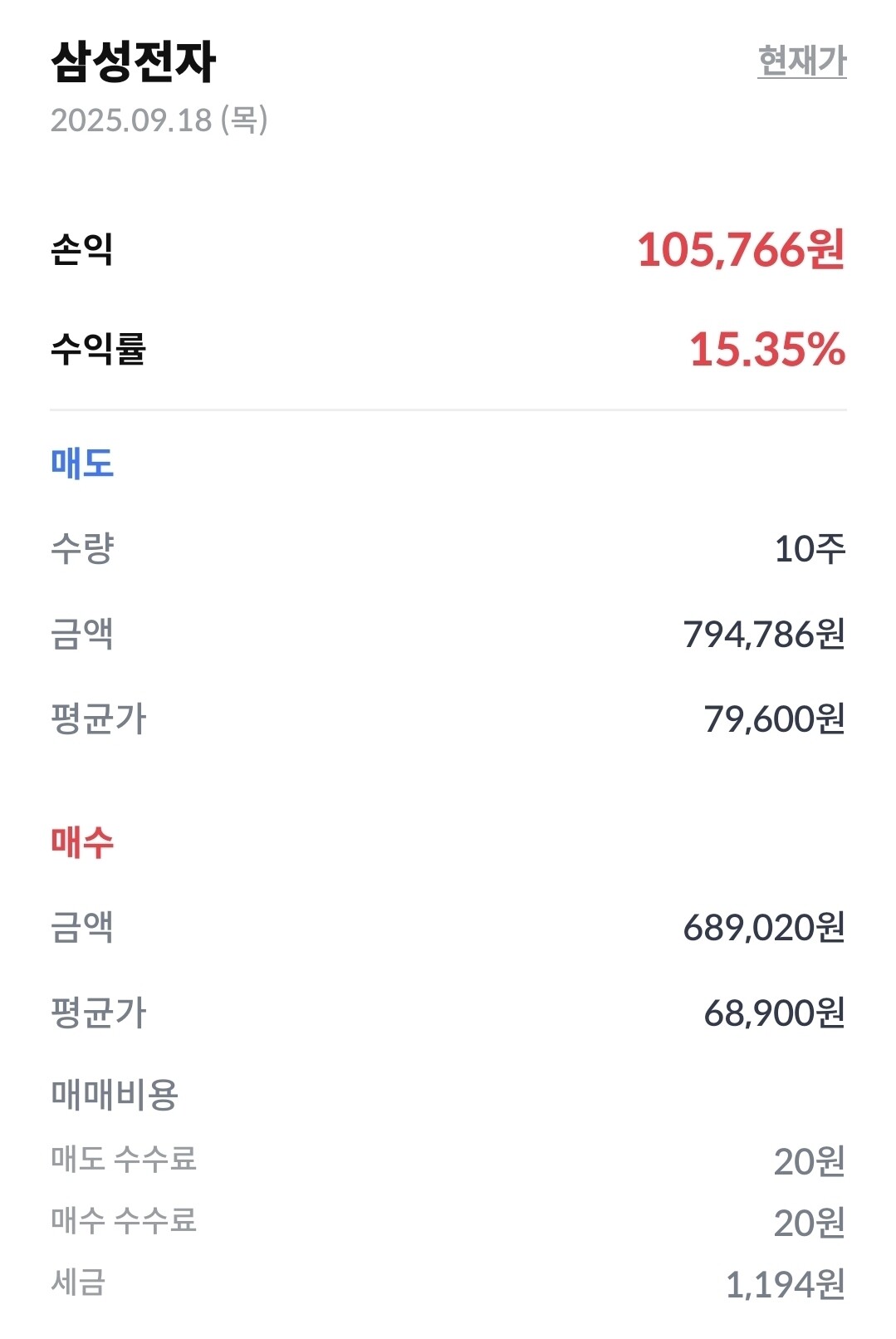
Task: Tap the sell amount 794,786원
Action: tap(764, 635)
